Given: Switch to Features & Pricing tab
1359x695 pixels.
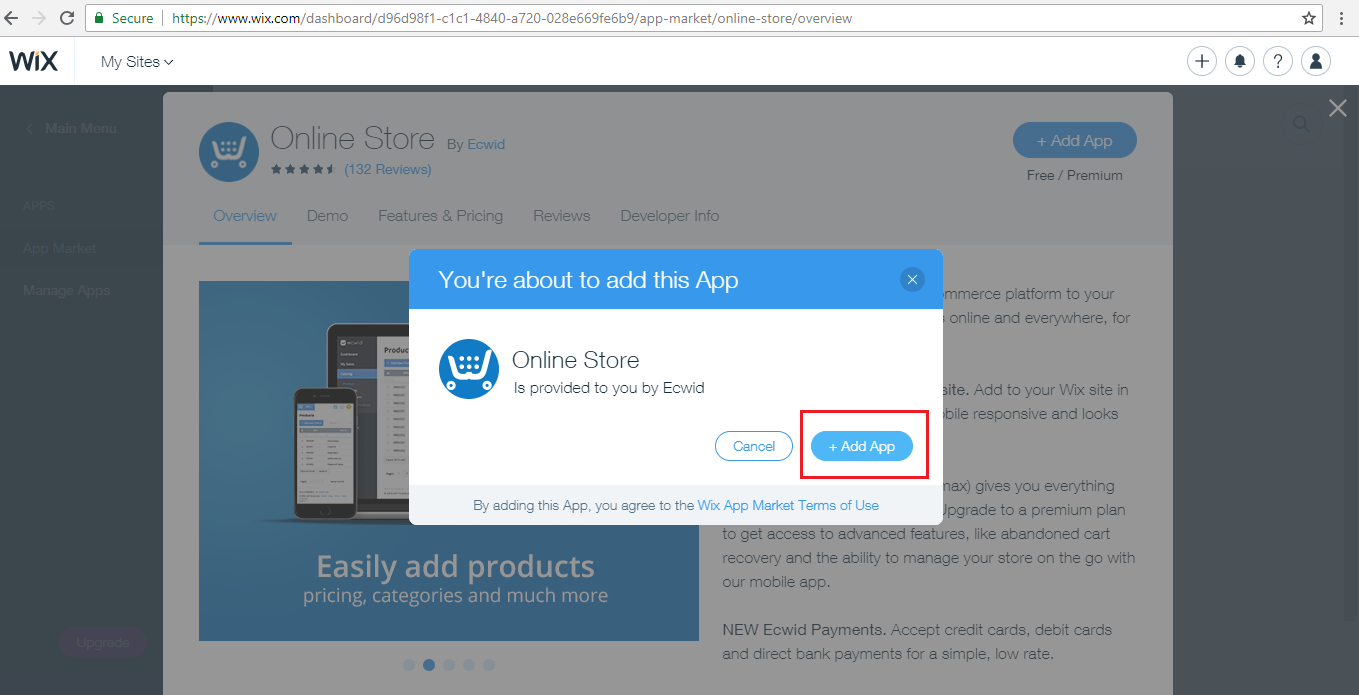Looking at the screenshot, I should tap(440, 215).
